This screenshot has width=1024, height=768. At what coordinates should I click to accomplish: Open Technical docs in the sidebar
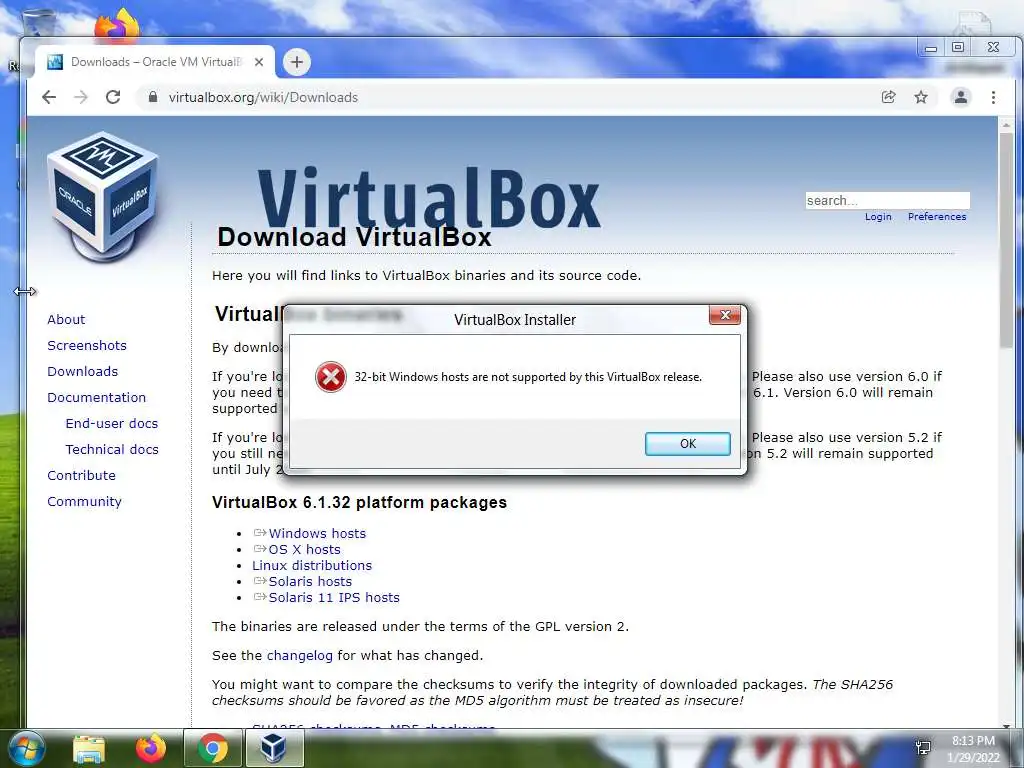coord(112,450)
